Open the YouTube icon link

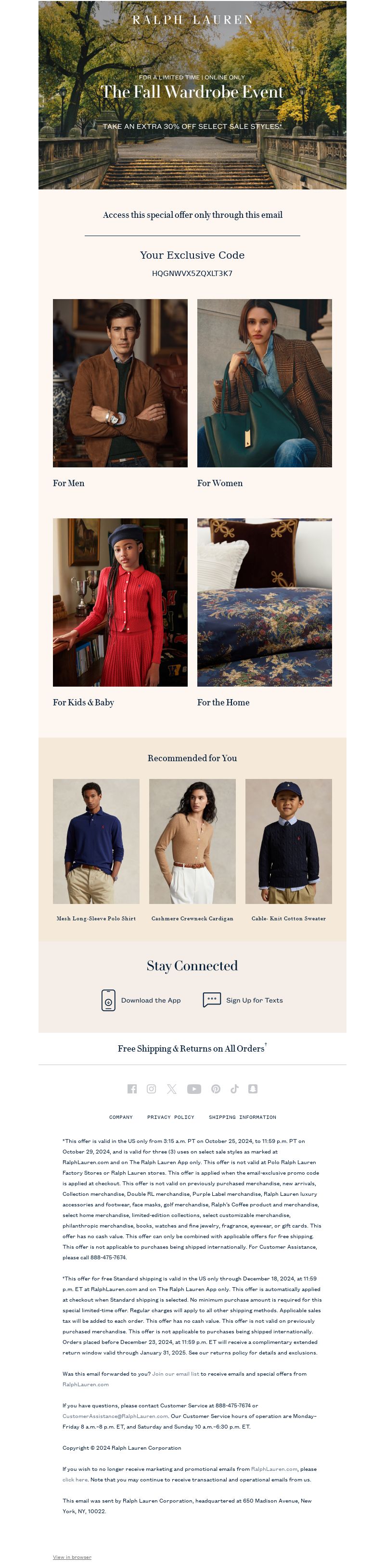[x=194, y=1089]
